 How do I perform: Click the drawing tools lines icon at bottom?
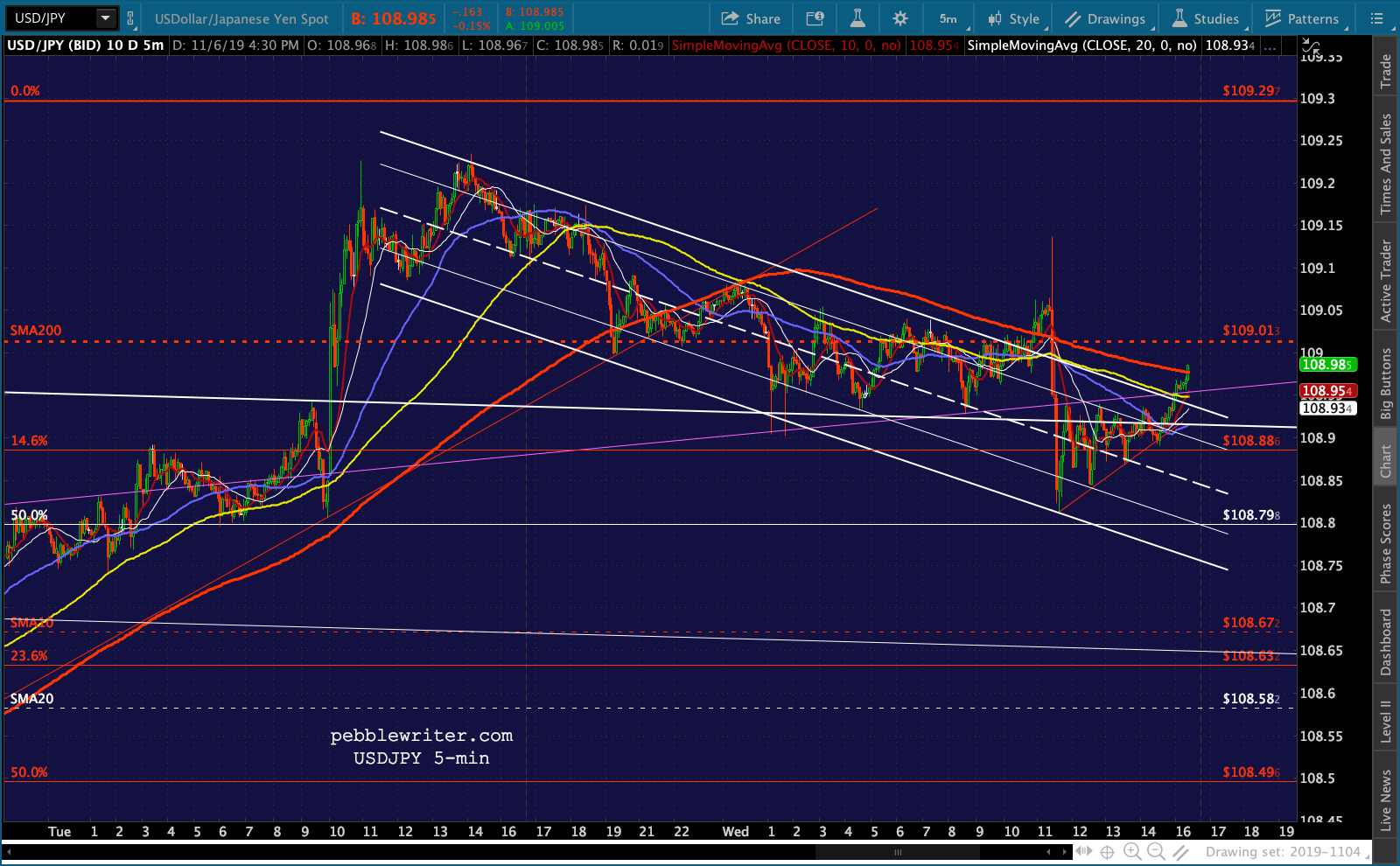tap(1182, 852)
